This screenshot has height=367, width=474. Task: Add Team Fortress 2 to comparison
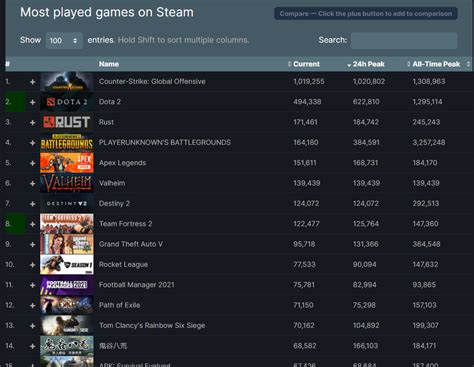tap(32, 224)
